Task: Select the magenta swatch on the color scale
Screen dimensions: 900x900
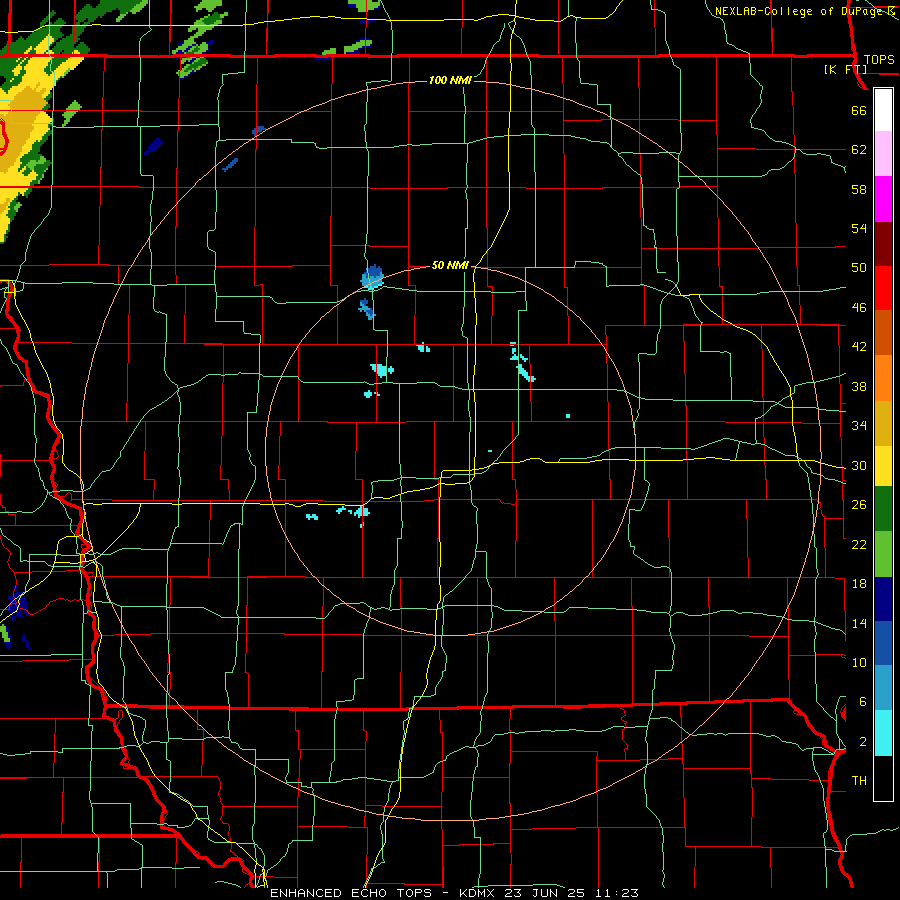Action: click(x=883, y=199)
